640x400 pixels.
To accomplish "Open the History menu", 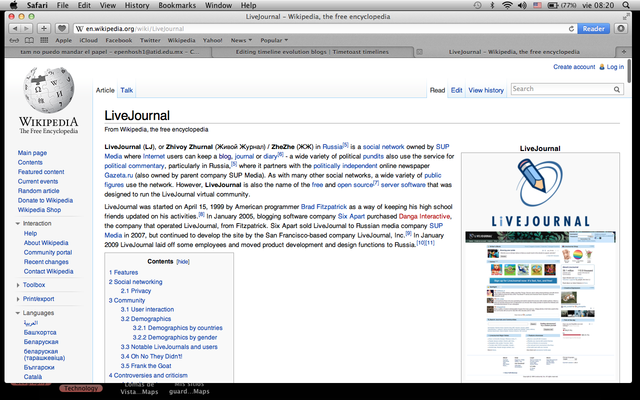I will pyautogui.click(x=137, y=5).
